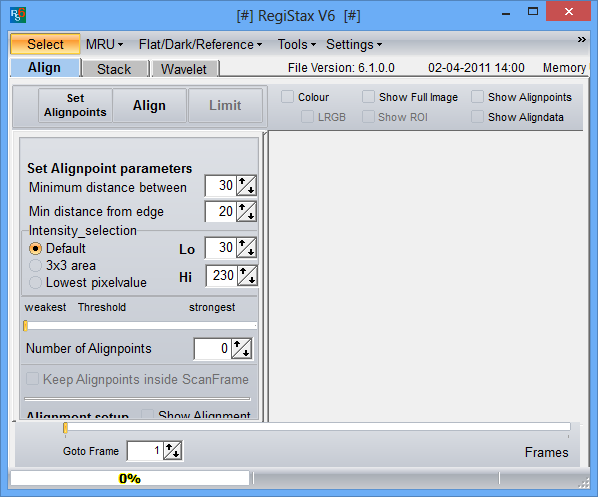Click the Threshold slider handle
The width and height of the screenshot is (598, 497).
pos(26,326)
